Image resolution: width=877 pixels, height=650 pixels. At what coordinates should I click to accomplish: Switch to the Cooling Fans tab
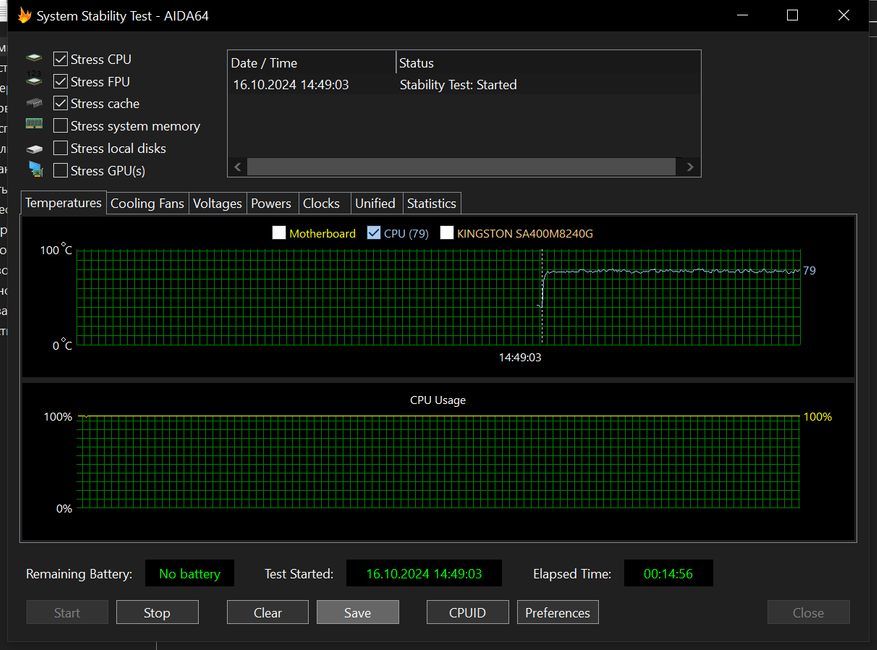pos(147,203)
